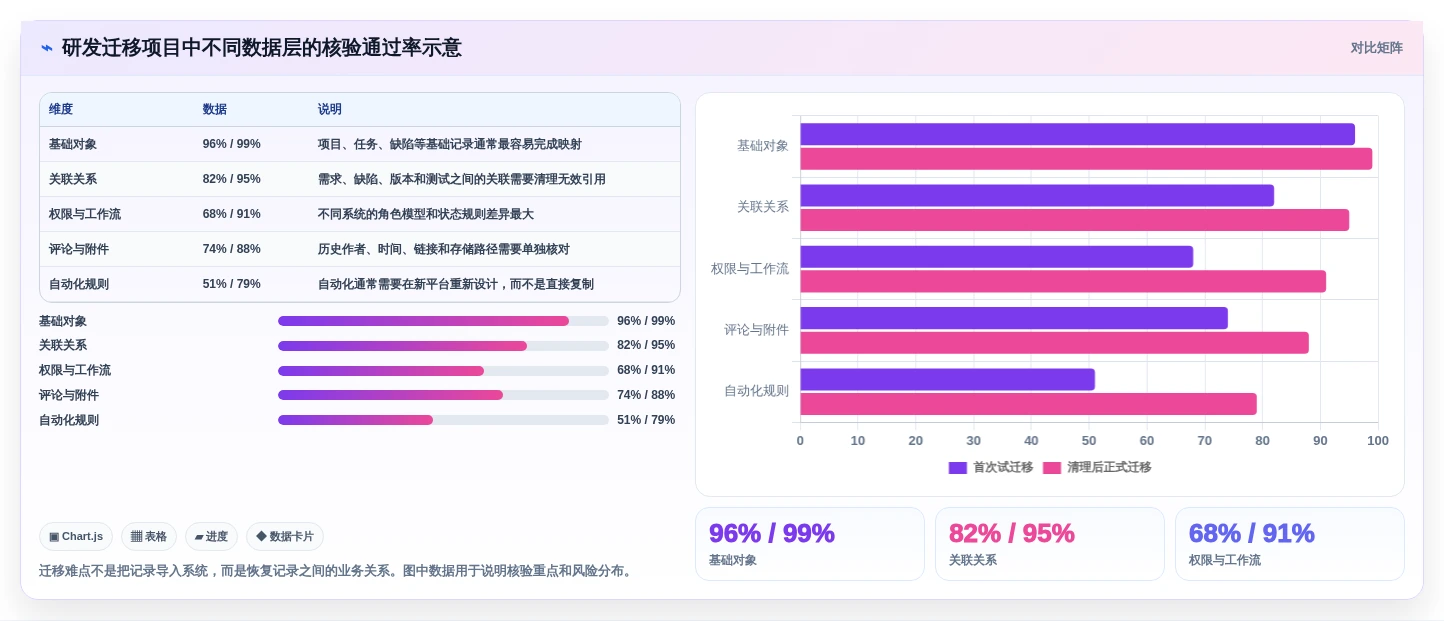Viewport: 1444px width, 621px height.
Task: Click the 说明 column header
Action: pyautogui.click(x=330, y=109)
